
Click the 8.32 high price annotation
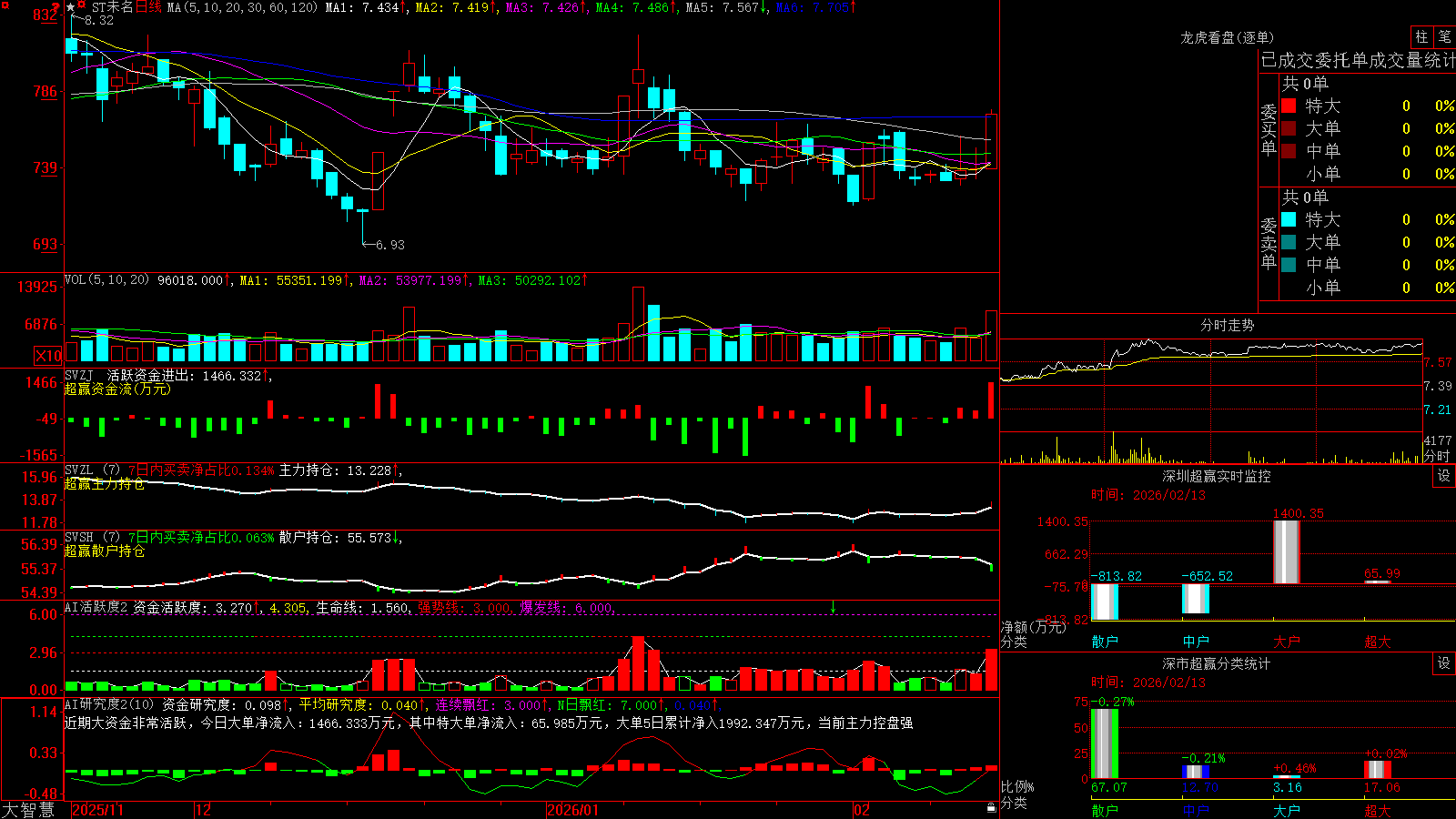[99, 20]
